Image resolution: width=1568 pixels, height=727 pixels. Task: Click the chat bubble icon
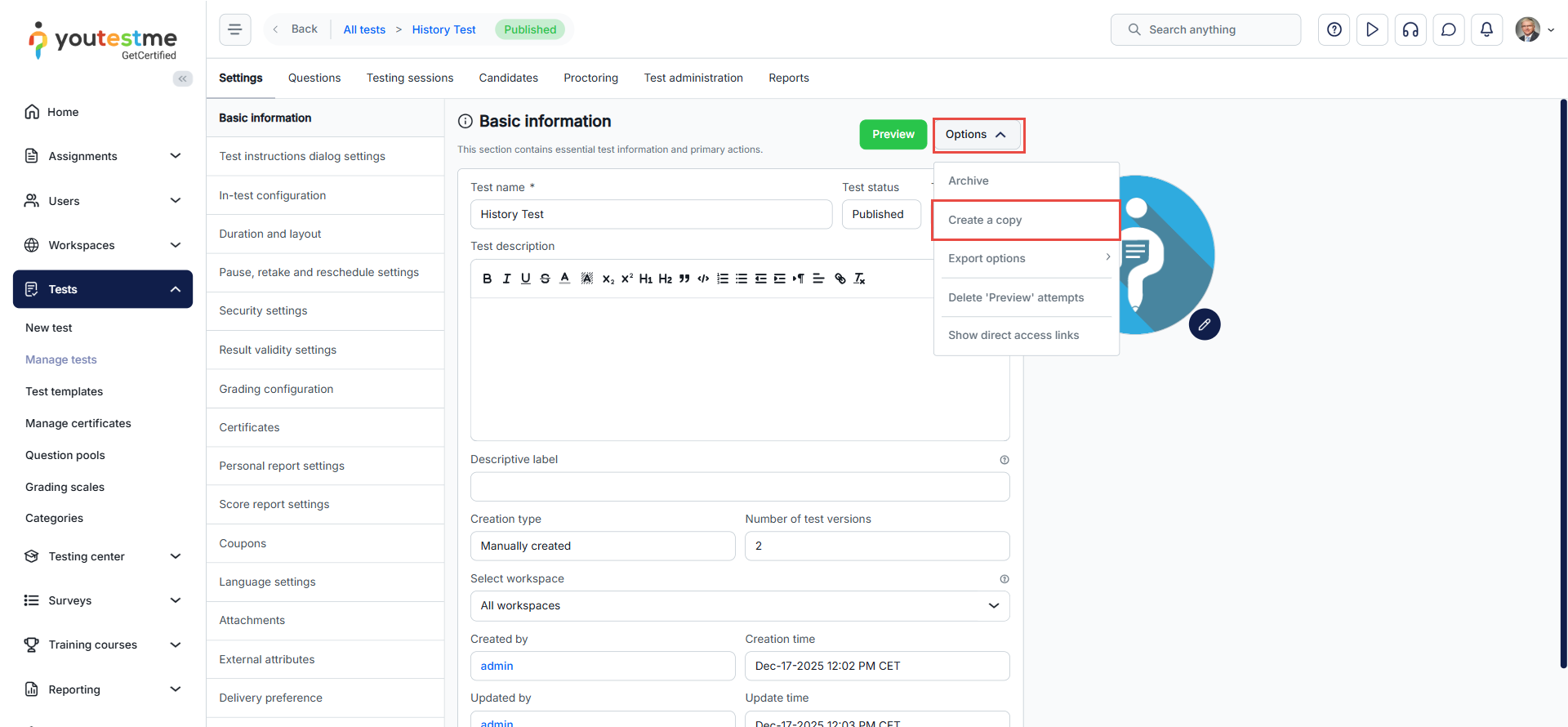(x=1448, y=29)
